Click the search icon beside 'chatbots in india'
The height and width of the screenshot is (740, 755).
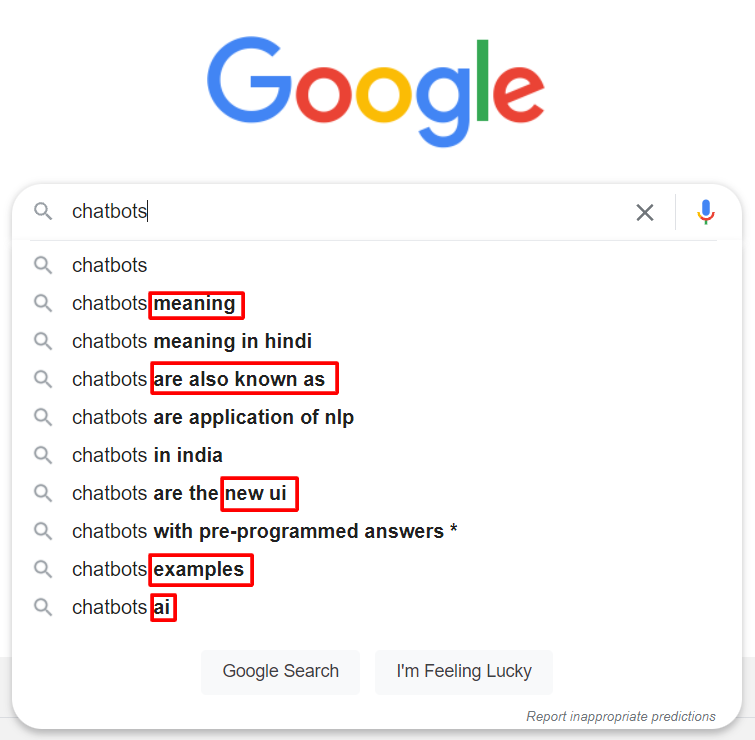43,455
